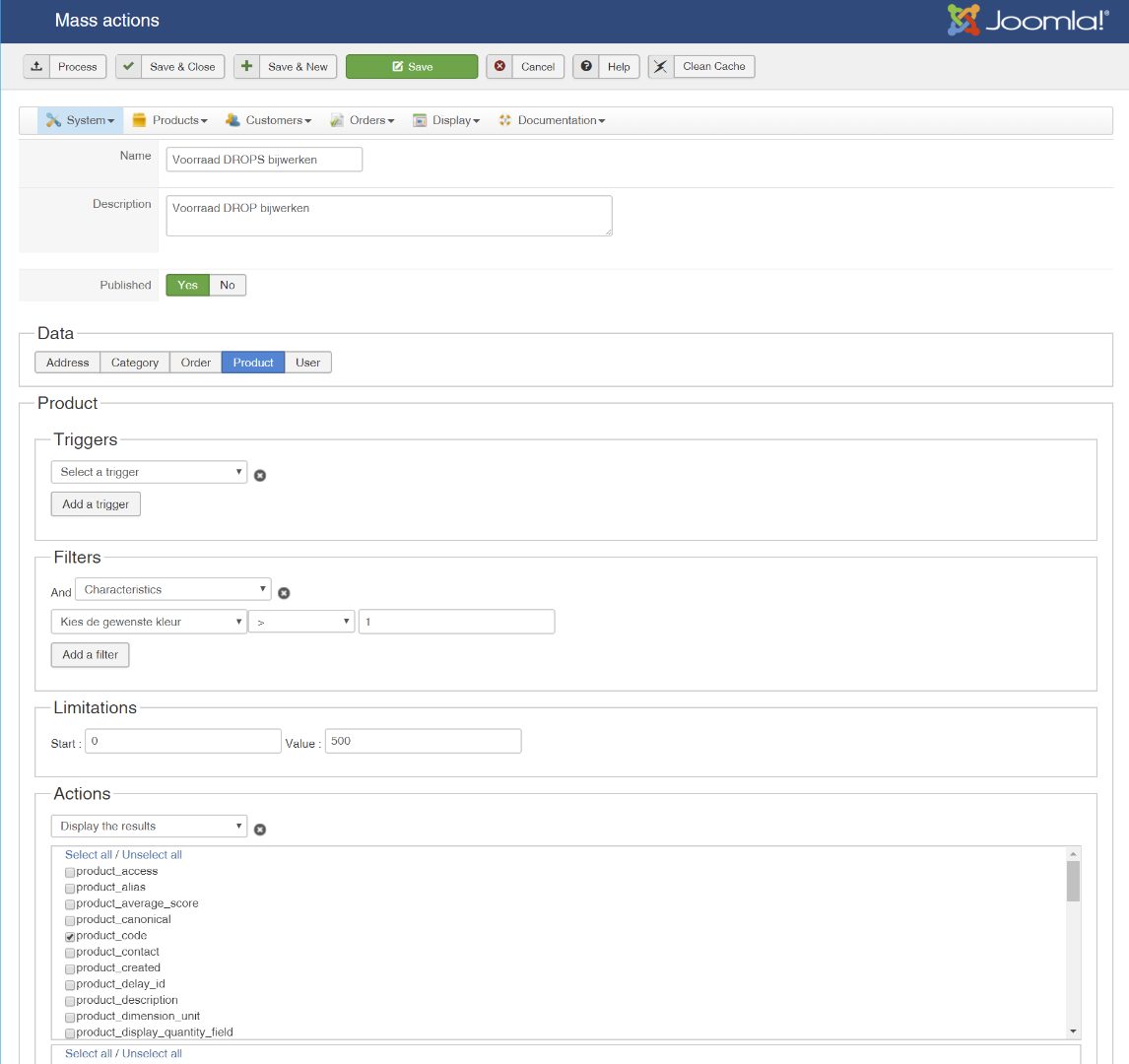Set Published to Yes
The image size is (1129, 1064).
[x=187, y=285]
